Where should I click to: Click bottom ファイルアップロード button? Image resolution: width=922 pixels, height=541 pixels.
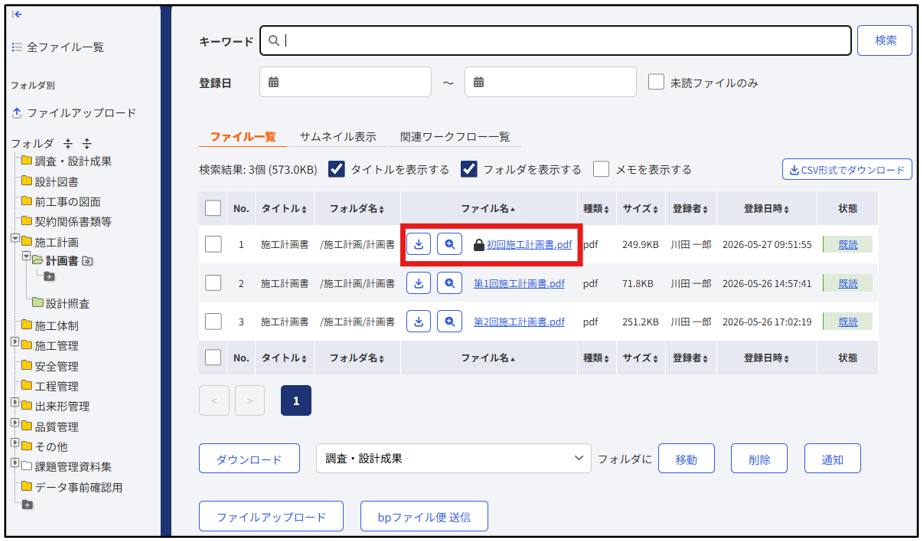pyautogui.click(x=271, y=516)
